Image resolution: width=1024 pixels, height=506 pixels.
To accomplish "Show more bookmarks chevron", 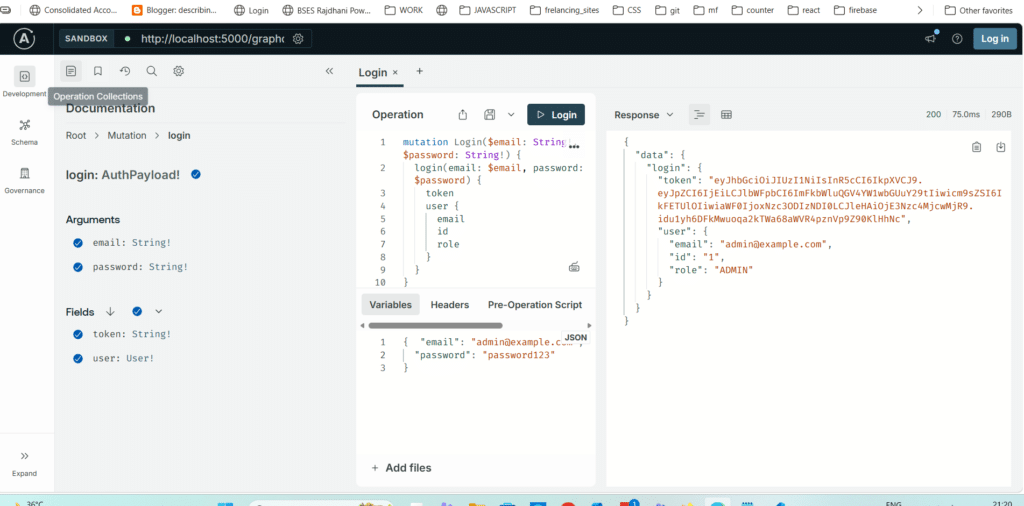I will (x=920, y=10).
